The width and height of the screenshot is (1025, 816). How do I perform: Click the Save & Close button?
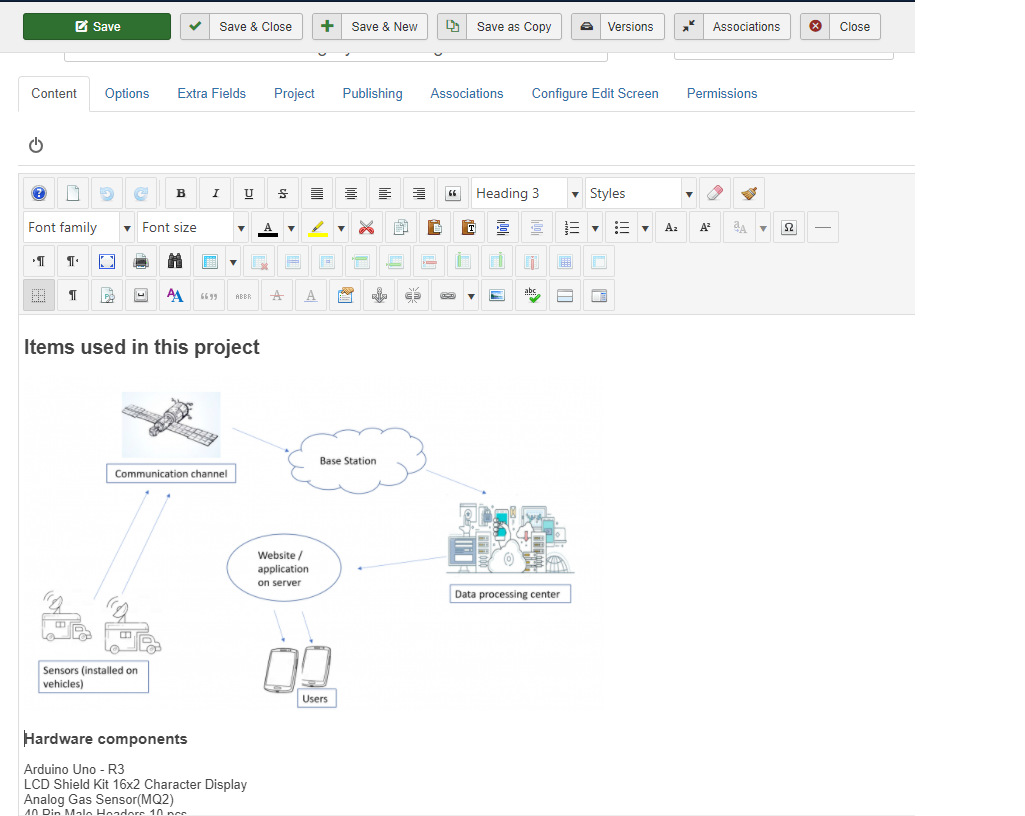coord(242,27)
